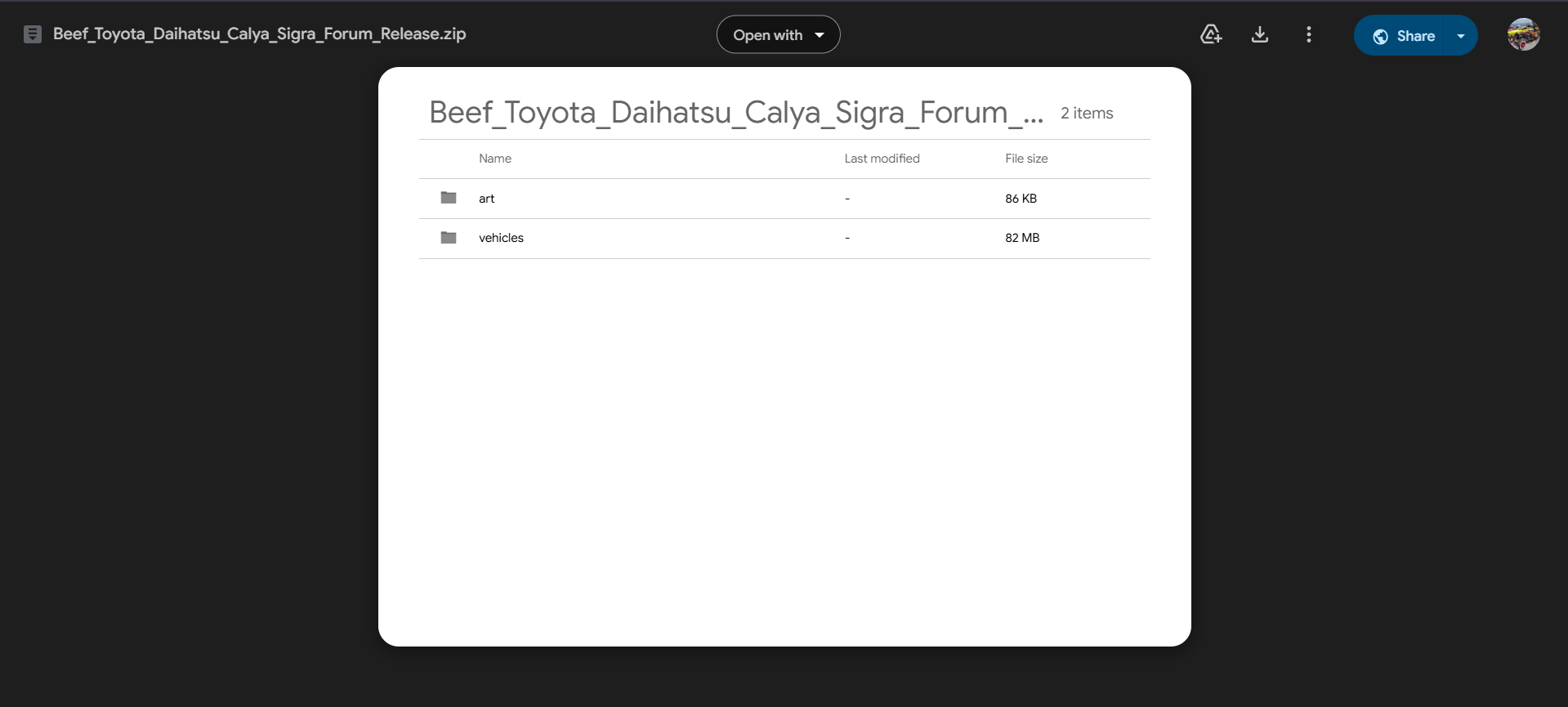Click the File size column header
1568x707 pixels.
[1026, 159]
